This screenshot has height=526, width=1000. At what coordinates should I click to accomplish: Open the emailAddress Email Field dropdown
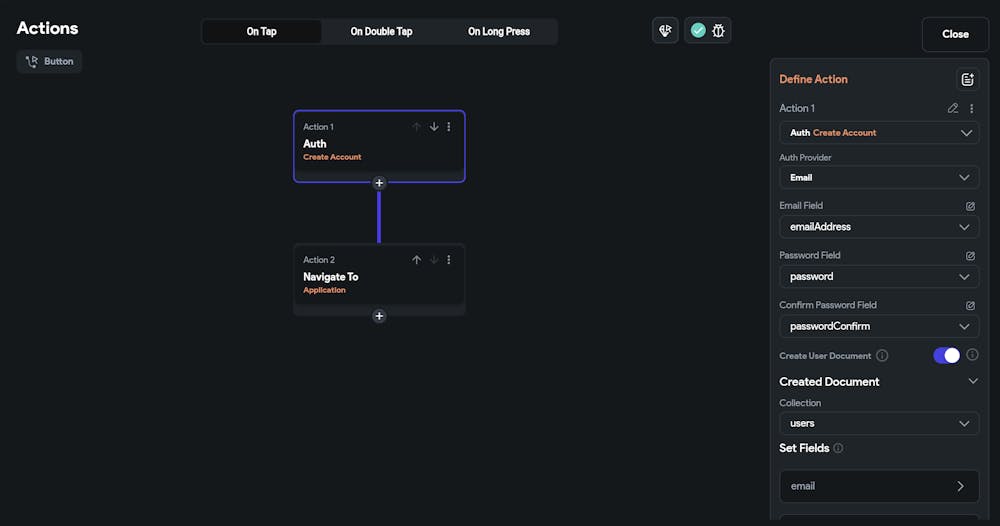tap(879, 227)
